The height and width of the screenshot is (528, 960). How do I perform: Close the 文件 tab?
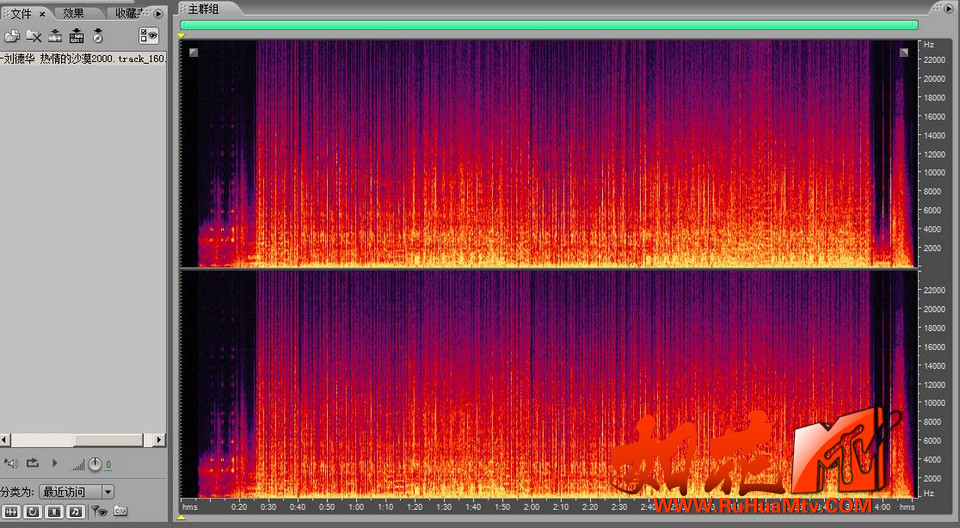(x=42, y=13)
